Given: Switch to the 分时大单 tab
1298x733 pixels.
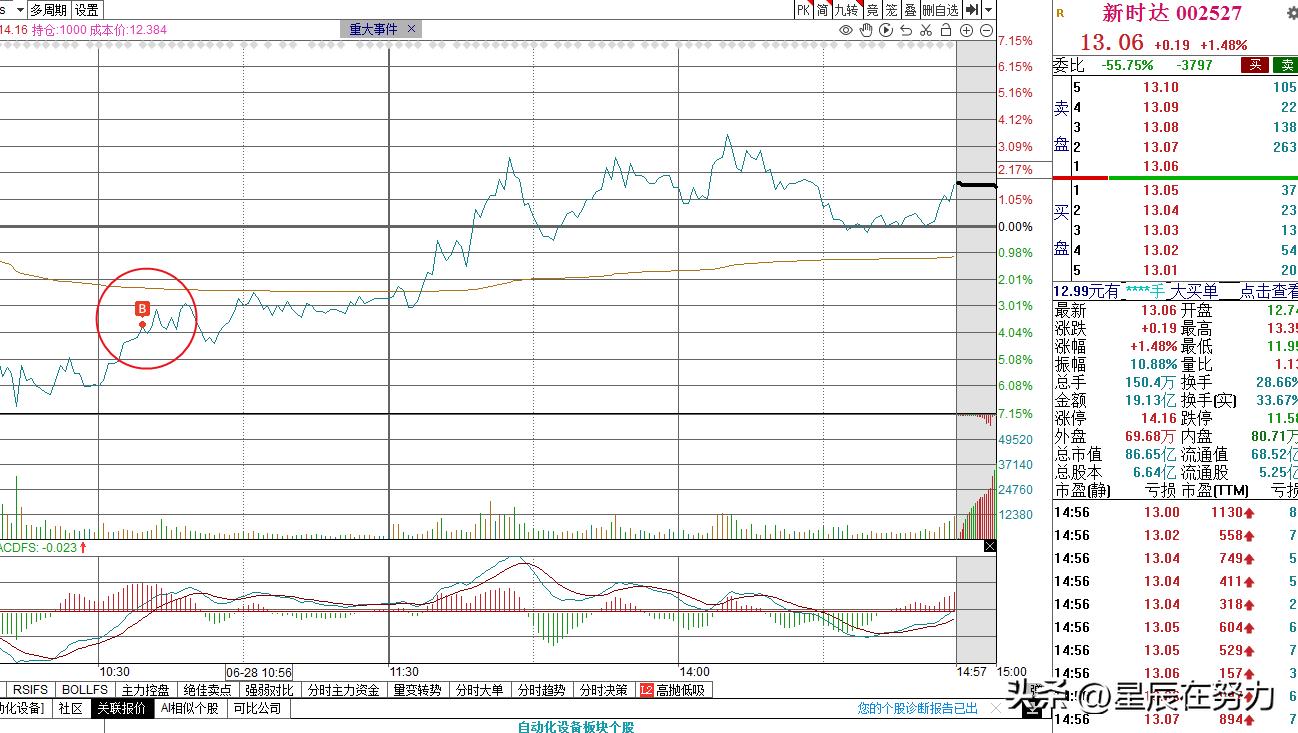Looking at the screenshot, I should (x=480, y=690).
